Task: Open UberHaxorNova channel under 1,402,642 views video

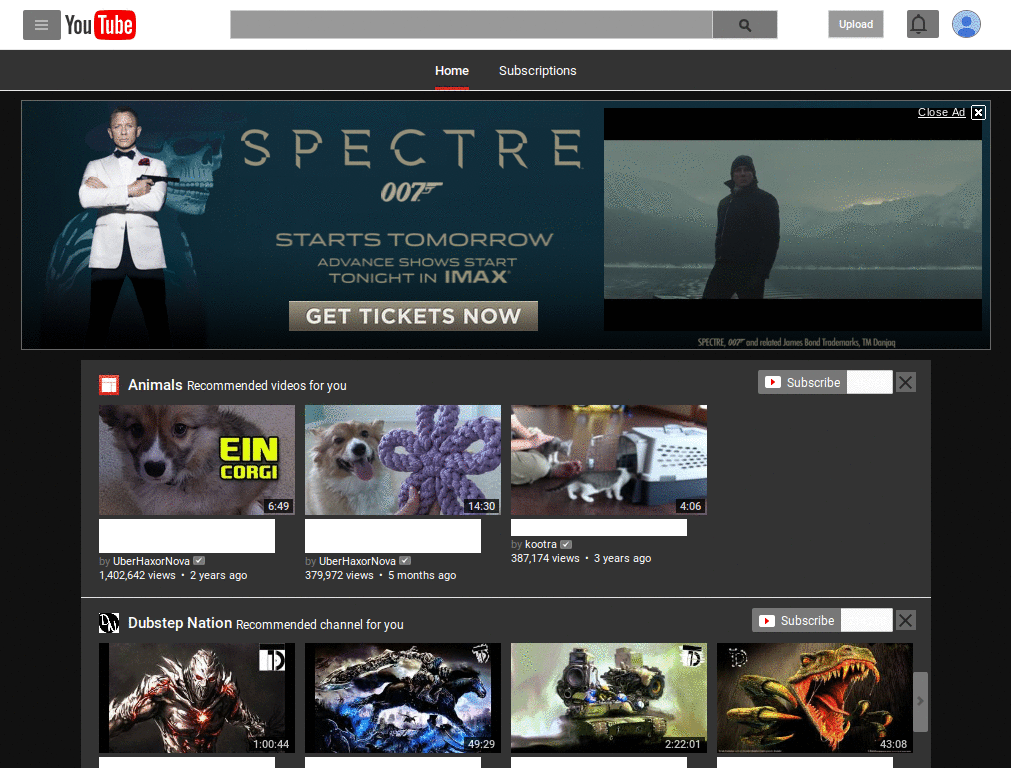Action: 152,561
